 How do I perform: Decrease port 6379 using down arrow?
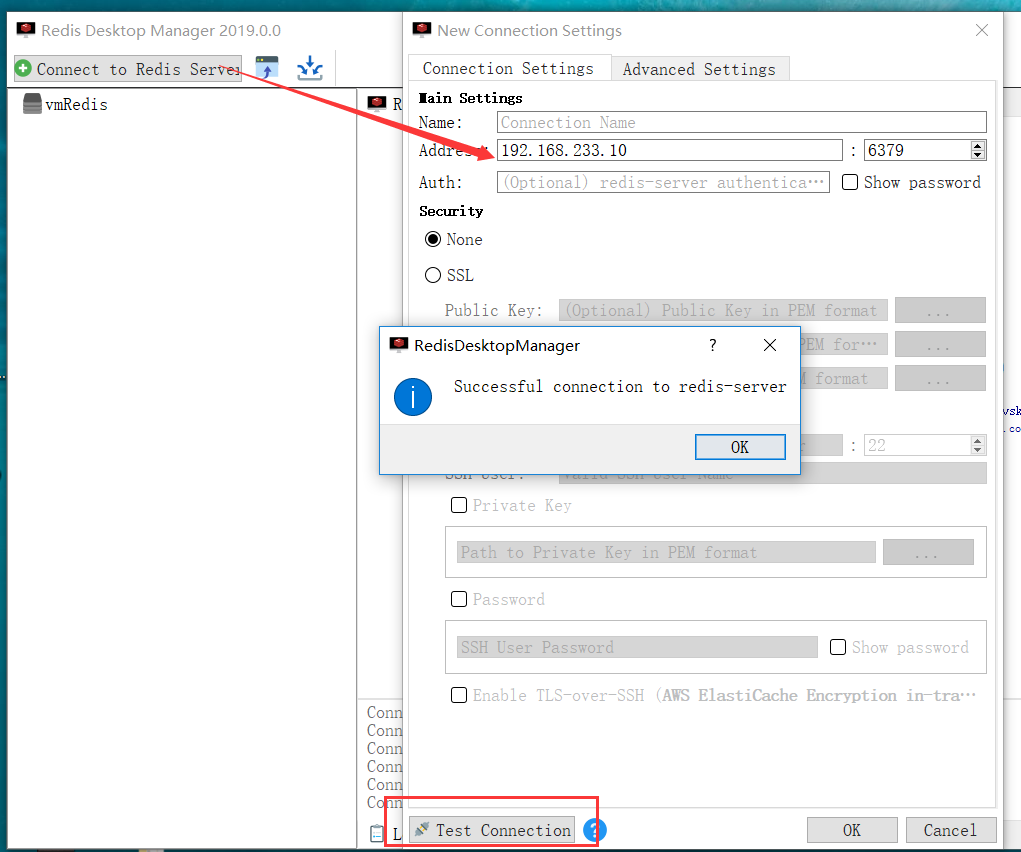[977, 155]
